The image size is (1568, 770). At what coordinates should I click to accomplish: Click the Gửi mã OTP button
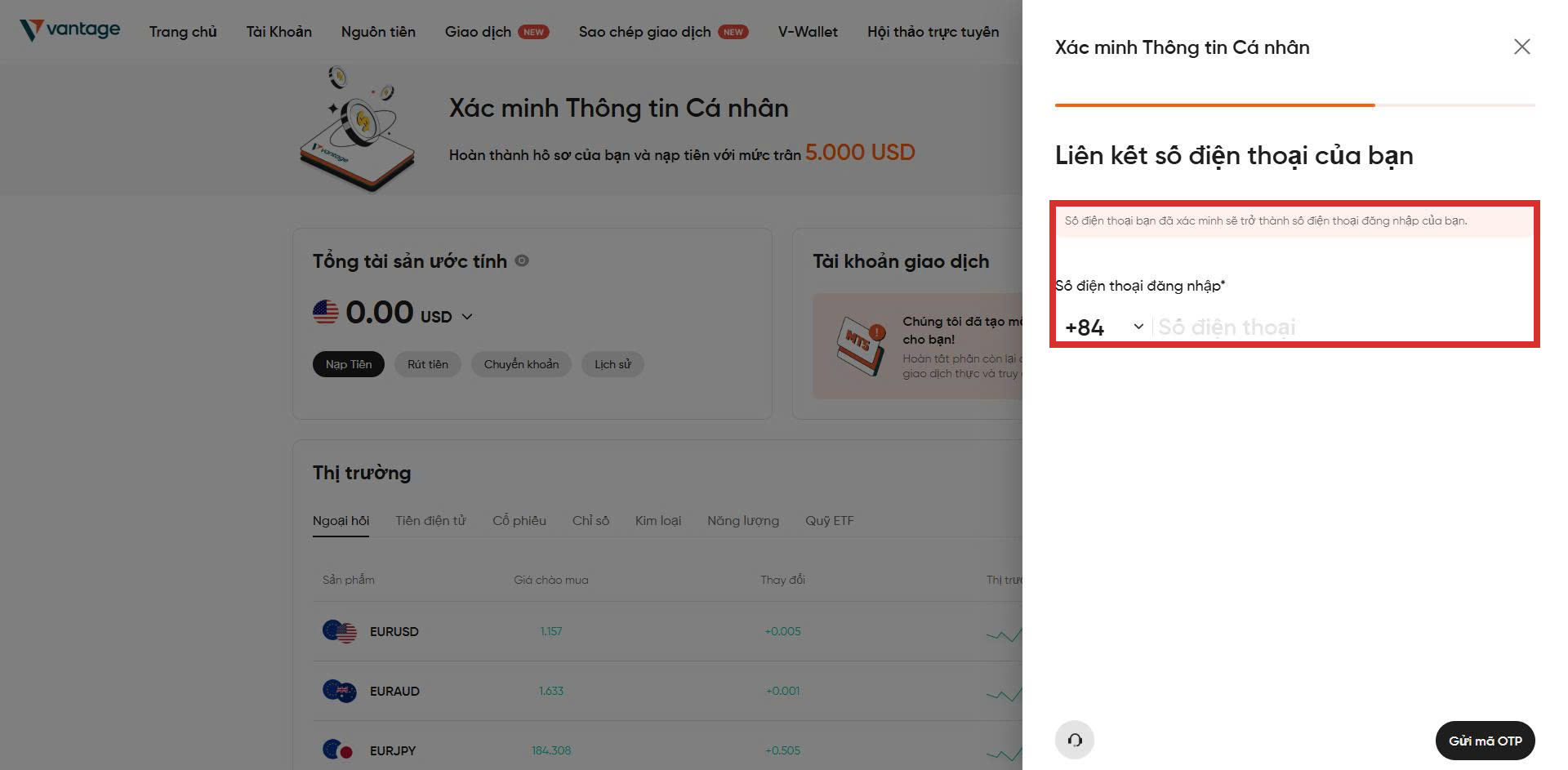(1485, 741)
